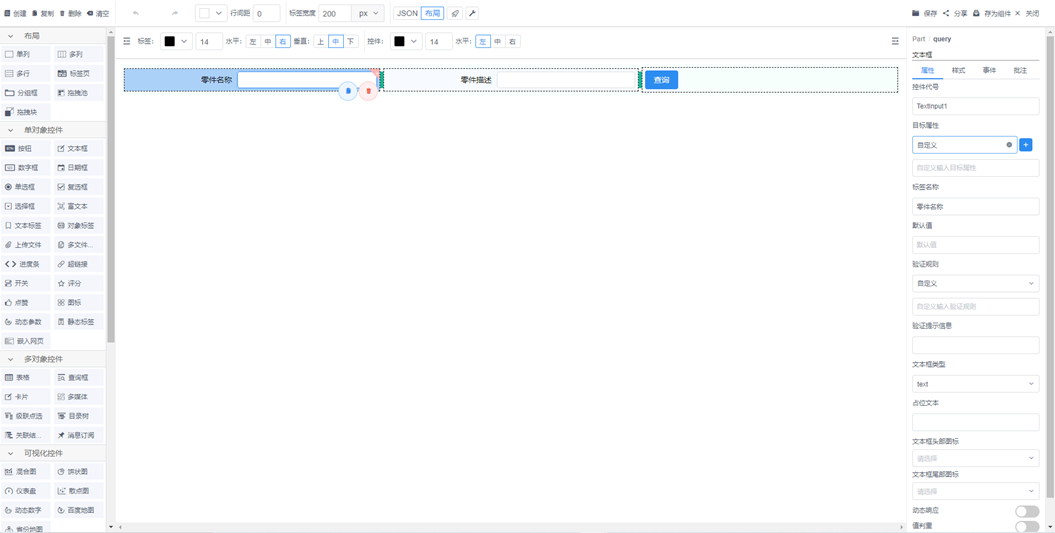Toggle the 值判重 switch
The width and height of the screenshot is (1055, 533).
pyautogui.click(x=1027, y=526)
